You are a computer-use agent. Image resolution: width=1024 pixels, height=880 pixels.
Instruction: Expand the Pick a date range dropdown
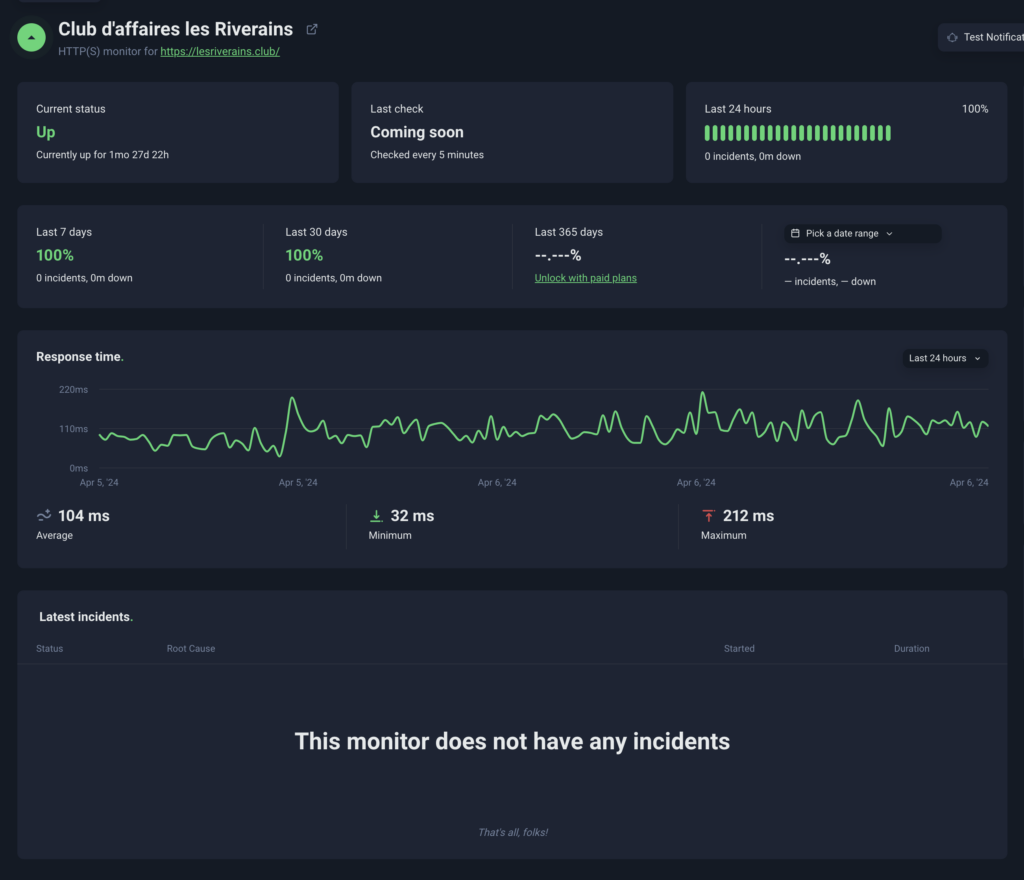[x=862, y=233]
